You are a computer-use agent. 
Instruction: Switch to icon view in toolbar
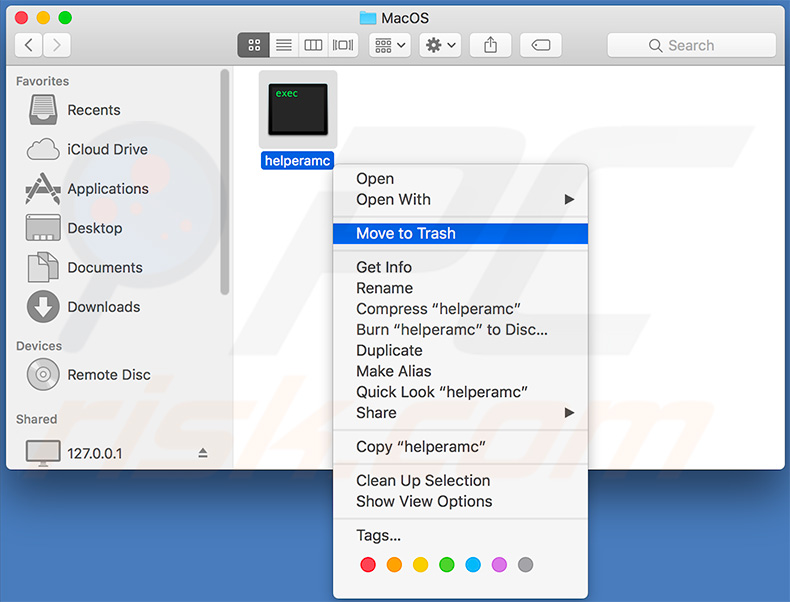coord(254,45)
